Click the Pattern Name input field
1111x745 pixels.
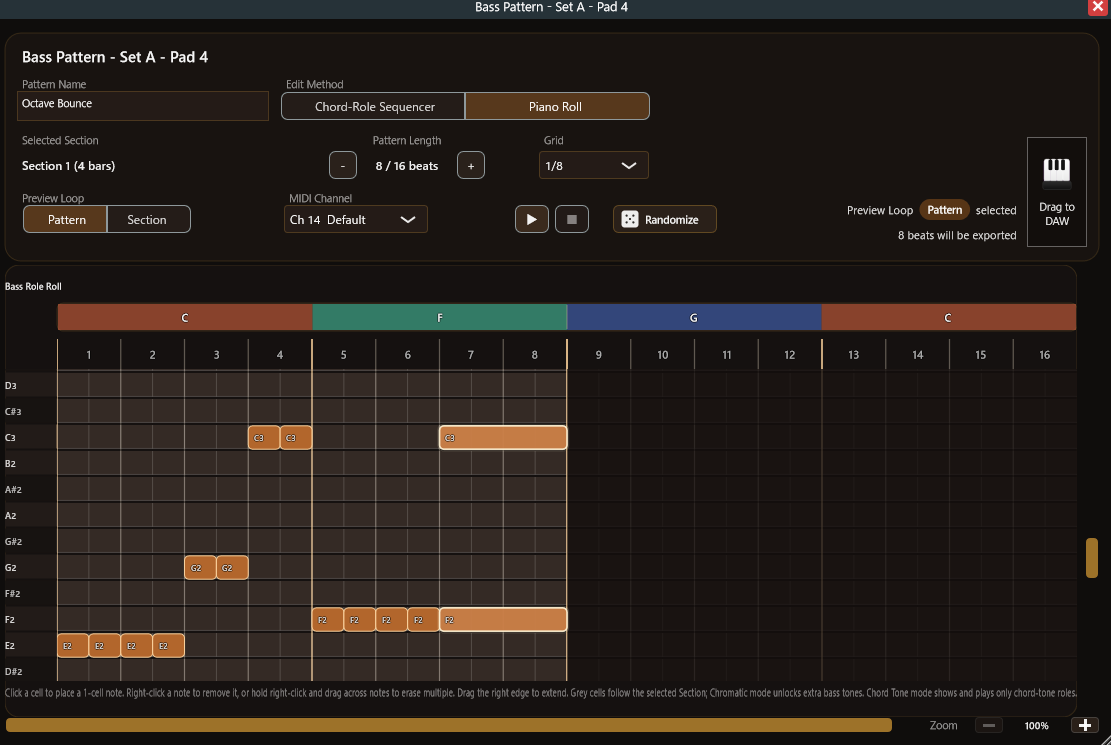[x=142, y=105]
